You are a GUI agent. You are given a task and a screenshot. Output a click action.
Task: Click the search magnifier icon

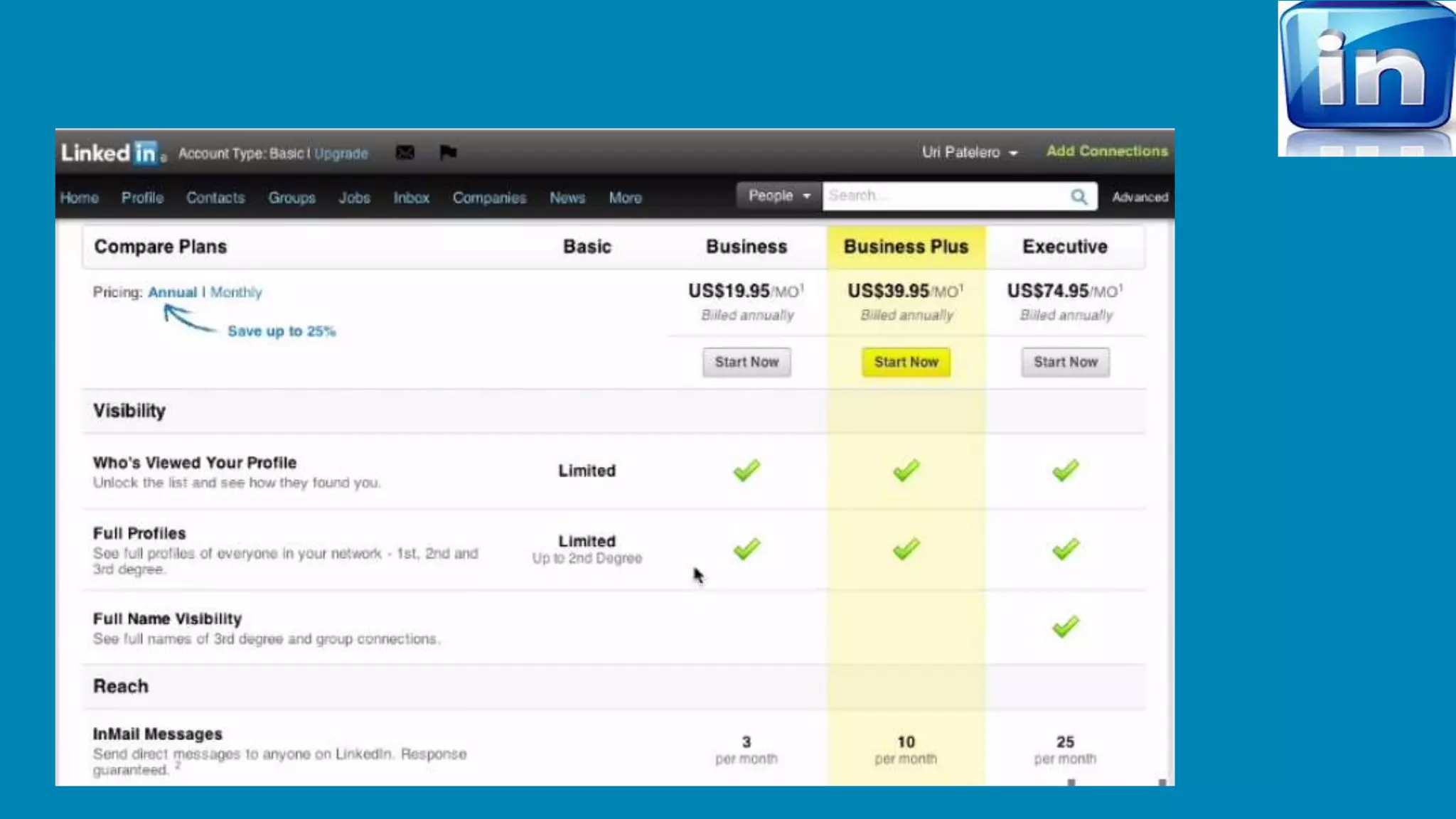[x=1078, y=197]
